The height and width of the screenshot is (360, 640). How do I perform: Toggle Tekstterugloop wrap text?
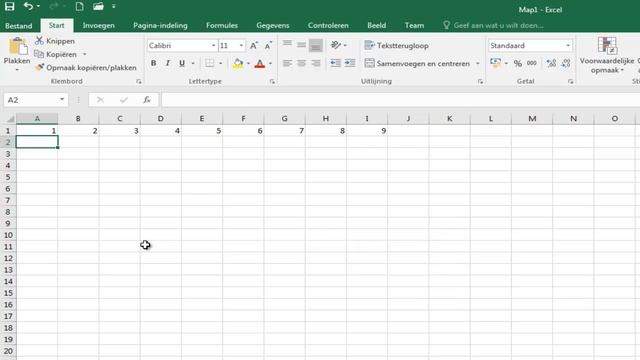[396, 45]
